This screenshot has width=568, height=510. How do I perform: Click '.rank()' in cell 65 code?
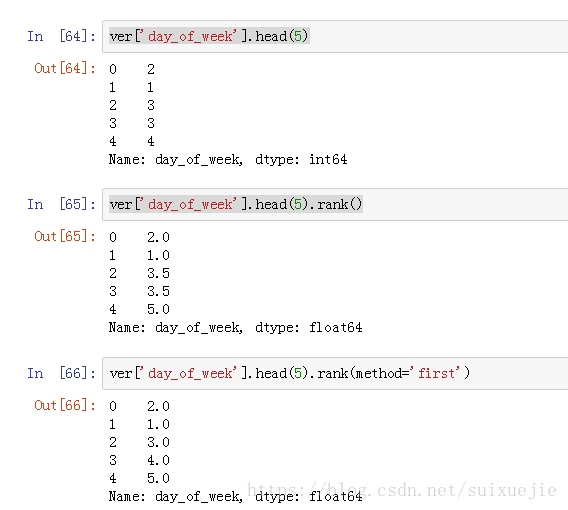(x=336, y=204)
